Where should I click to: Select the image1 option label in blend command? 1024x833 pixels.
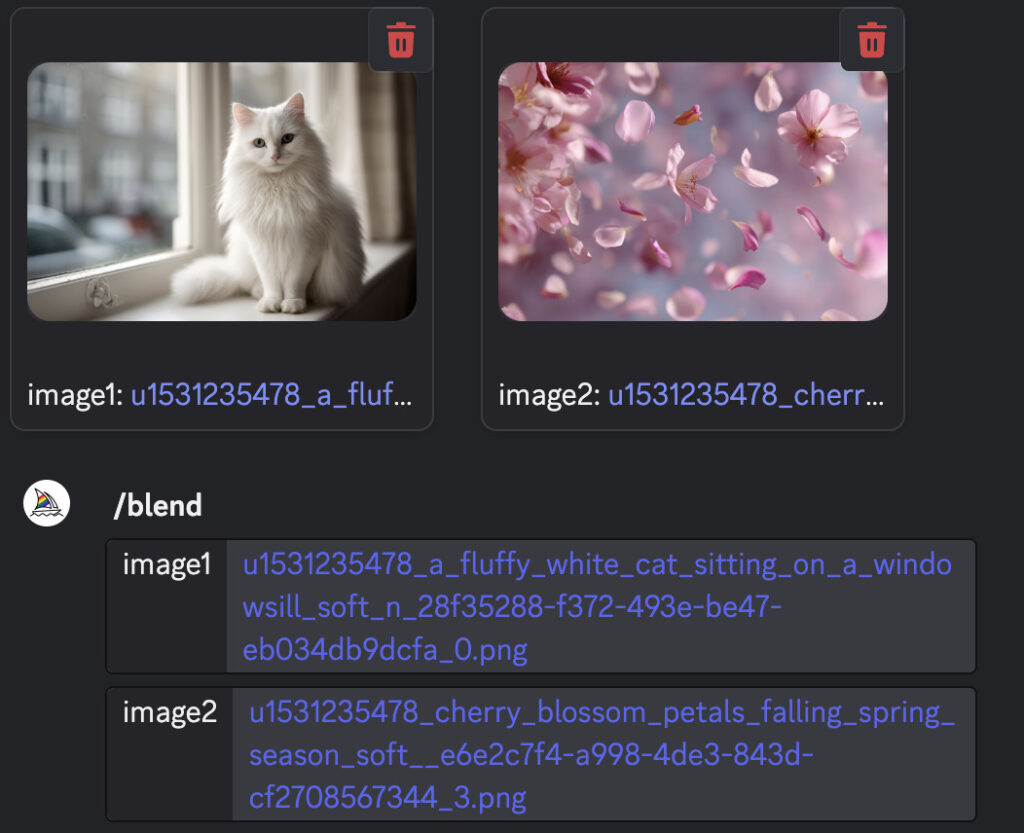point(167,565)
